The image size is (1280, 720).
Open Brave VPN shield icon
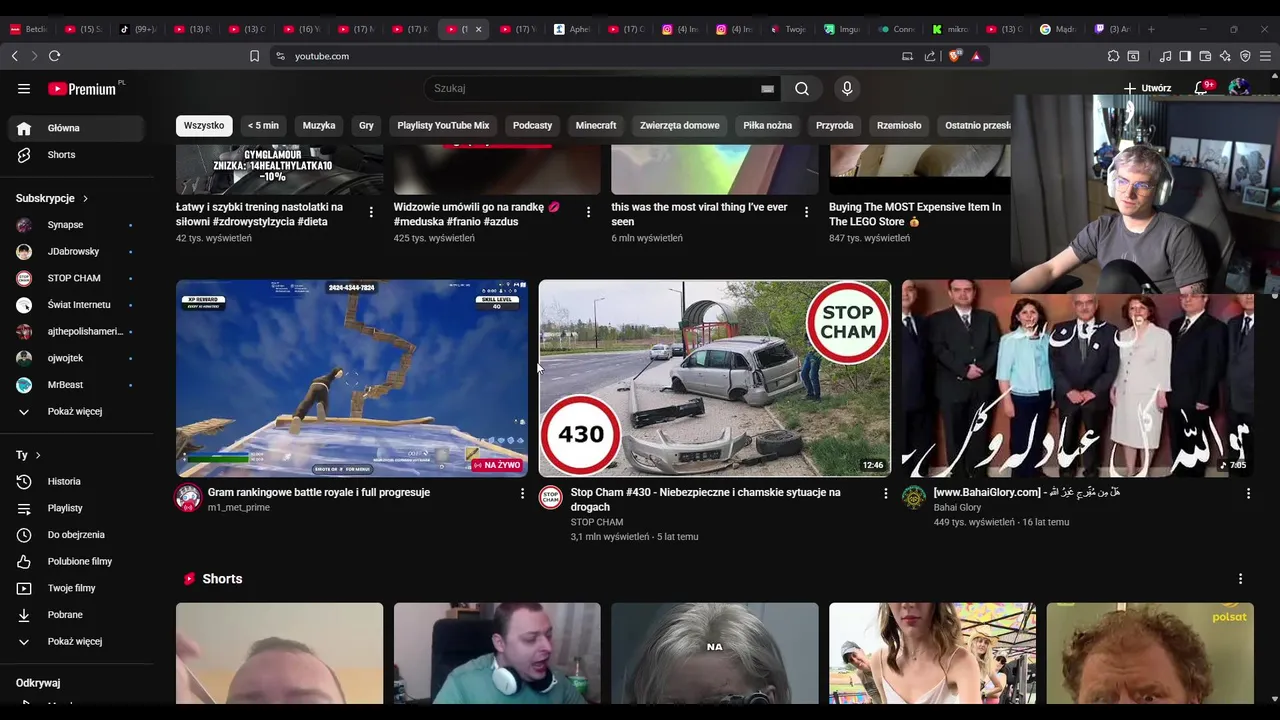tap(1245, 56)
